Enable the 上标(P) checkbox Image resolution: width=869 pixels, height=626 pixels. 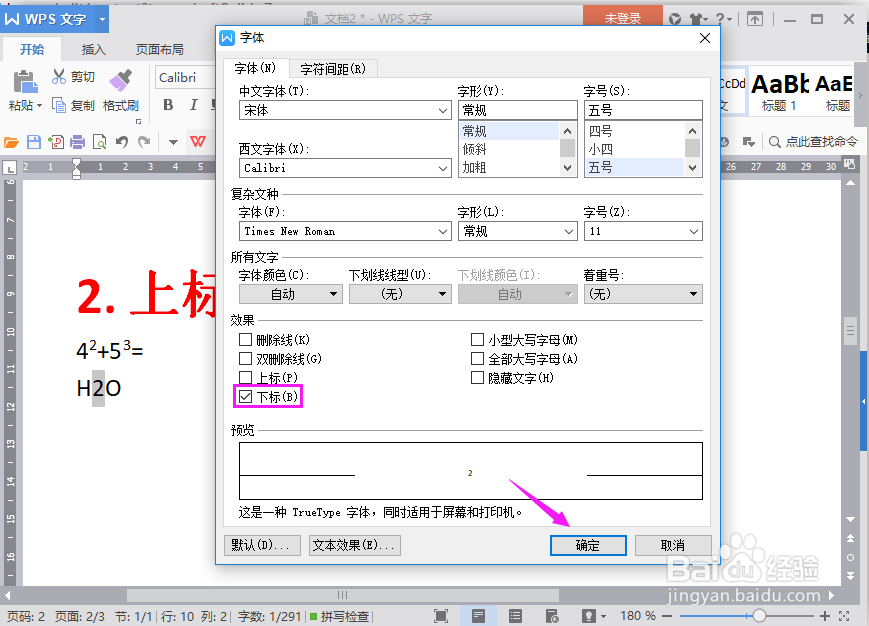(245, 377)
